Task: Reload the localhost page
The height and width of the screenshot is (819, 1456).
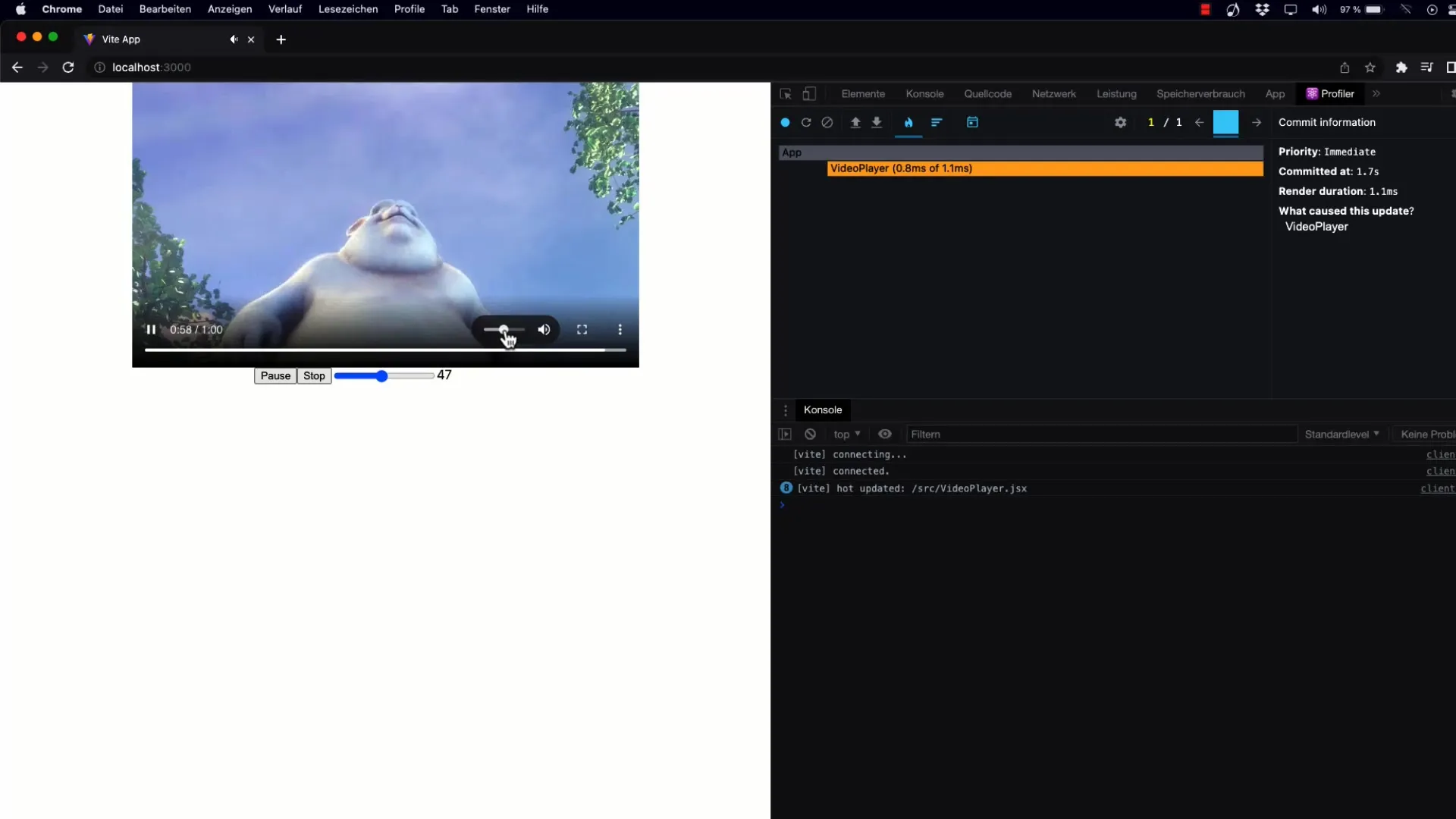Action: pos(68,67)
